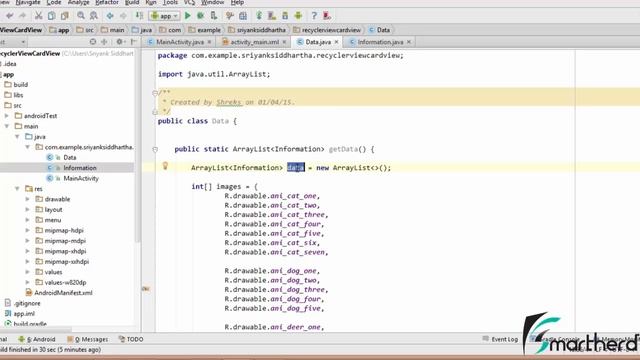Switch to MainActivity.java tab
This screenshot has width=640, height=360.
180,42
